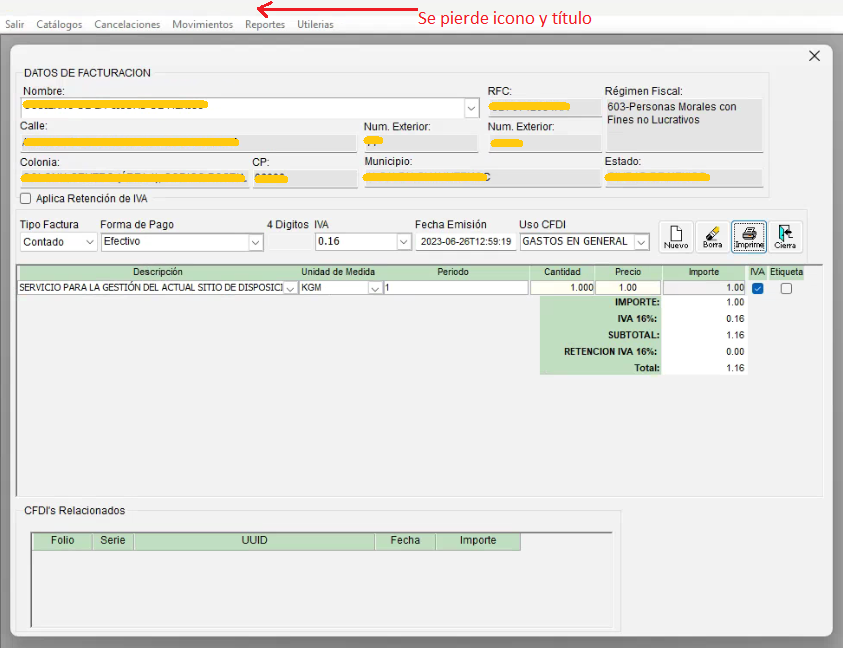This screenshot has width=843, height=648.
Task: Click the Imprime printer icon button
Action: coord(749,237)
